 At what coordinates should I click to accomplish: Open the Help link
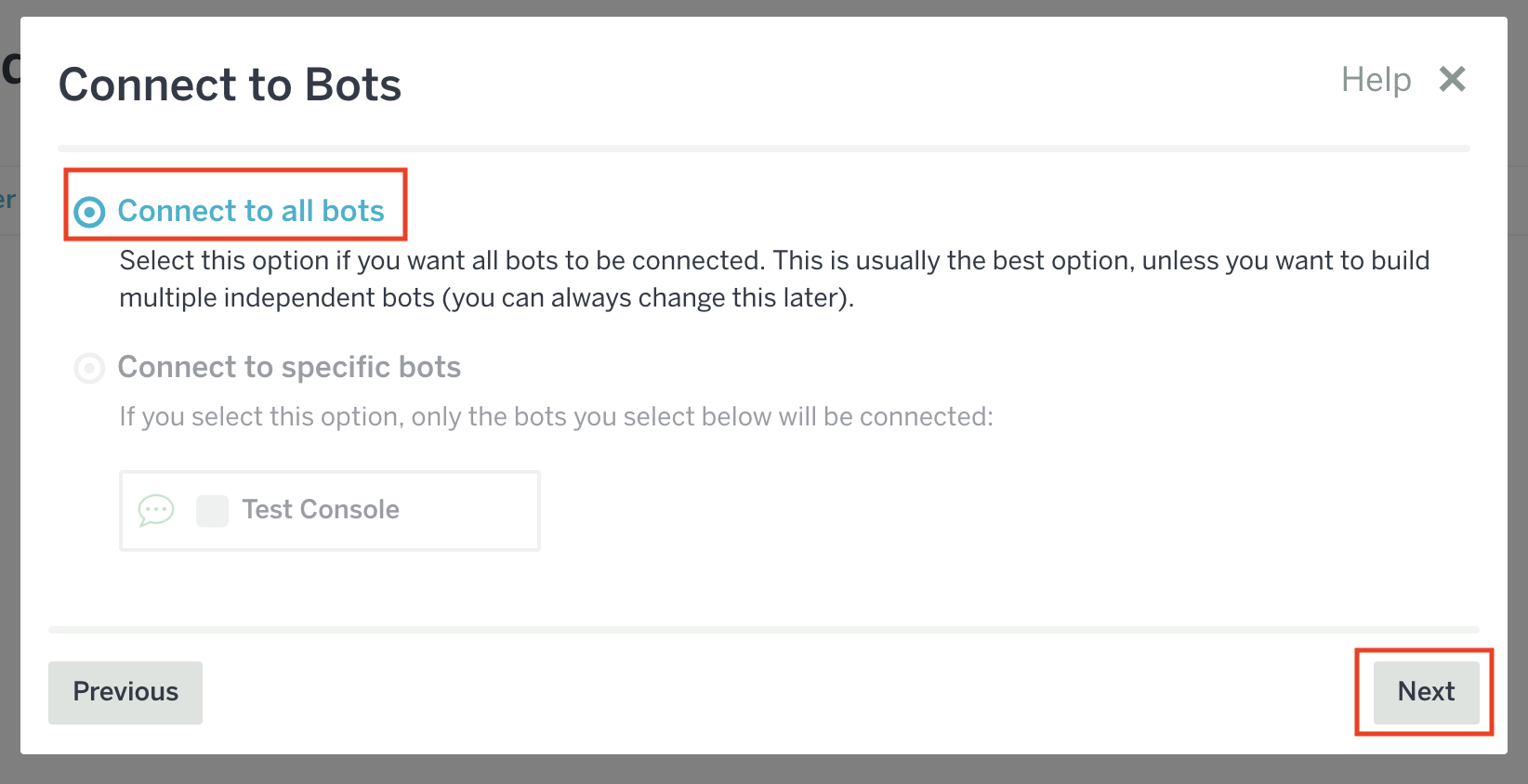click(1376, 80)
